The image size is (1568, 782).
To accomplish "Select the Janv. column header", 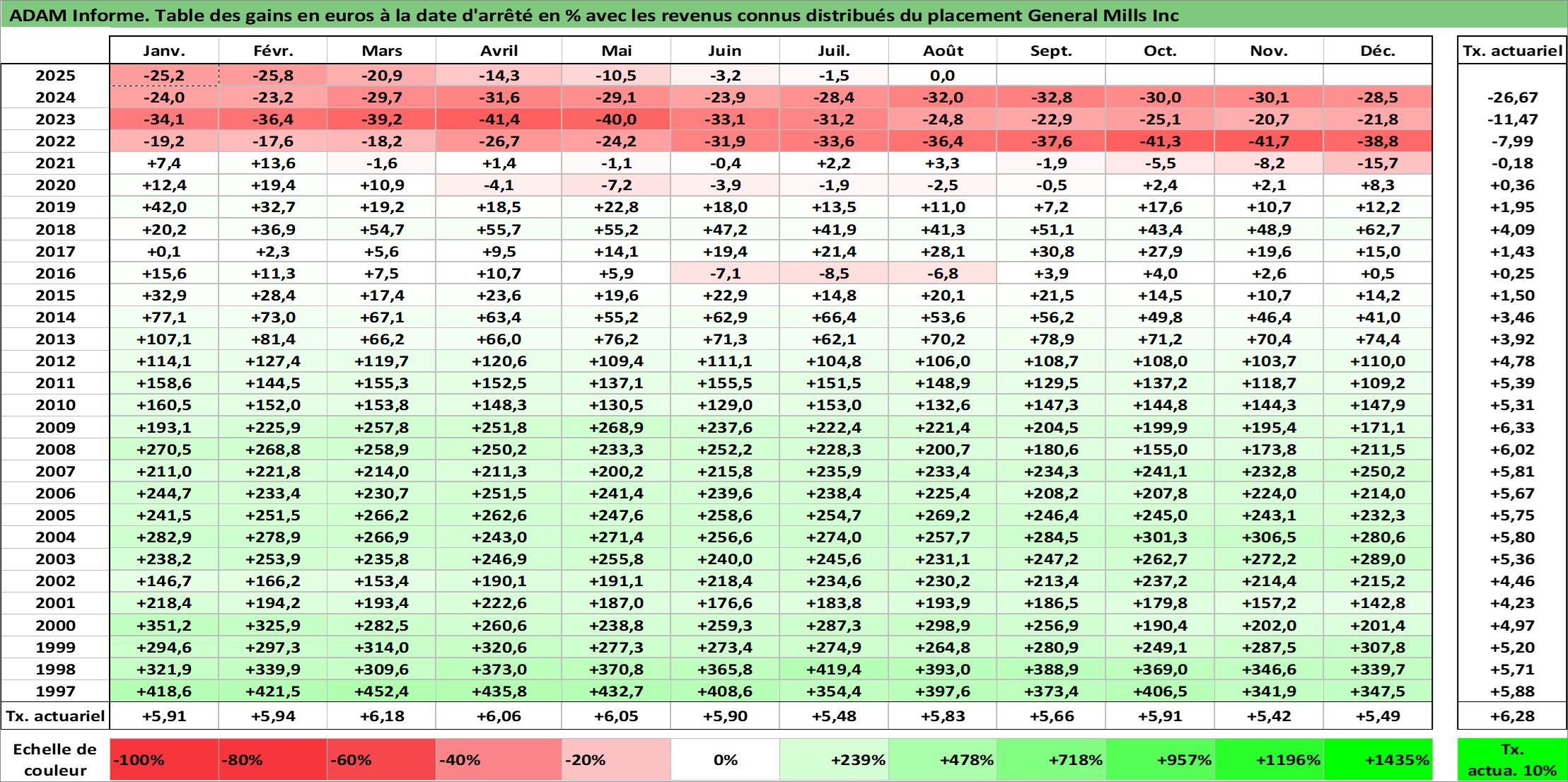I will tap(164, 50).
